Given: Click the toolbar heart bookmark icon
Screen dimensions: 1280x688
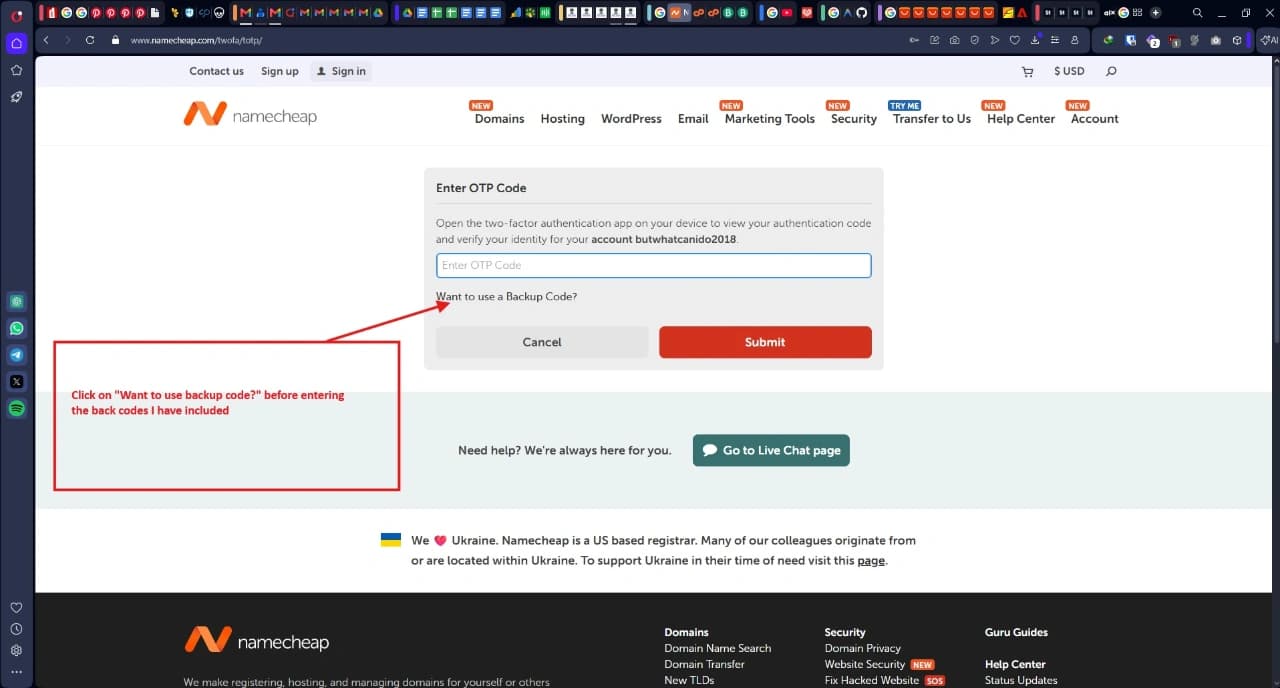Looking at the screenshot, I should (x=1014, y=40).
